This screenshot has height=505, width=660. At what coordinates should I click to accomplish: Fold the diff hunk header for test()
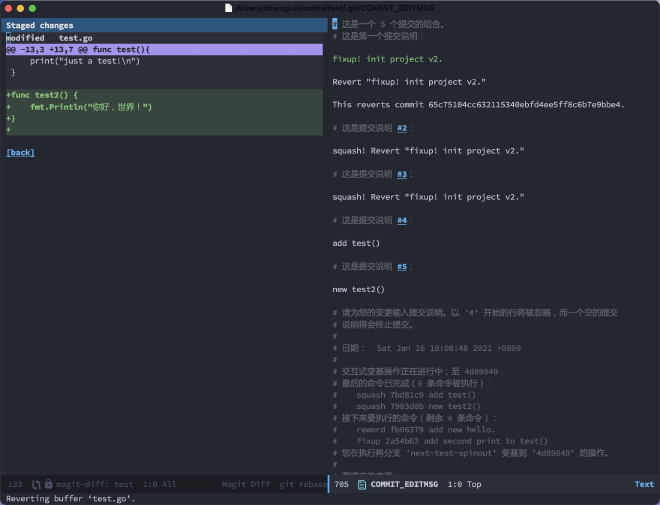[x=78, y=49]
